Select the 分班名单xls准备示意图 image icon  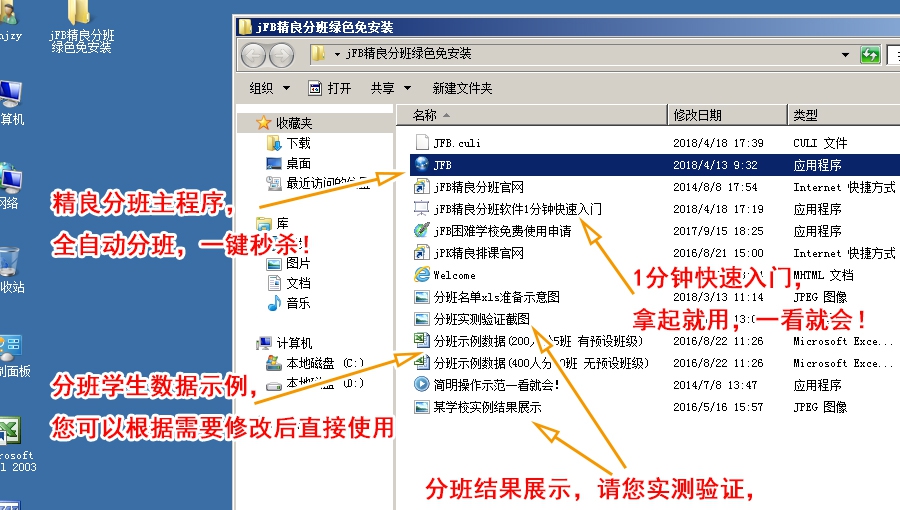click(x=422, y=297)
